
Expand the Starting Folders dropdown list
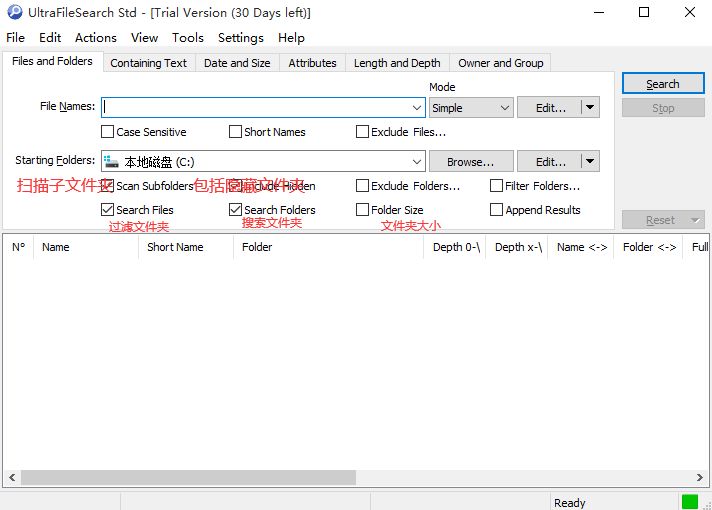(x=416, y=161)
